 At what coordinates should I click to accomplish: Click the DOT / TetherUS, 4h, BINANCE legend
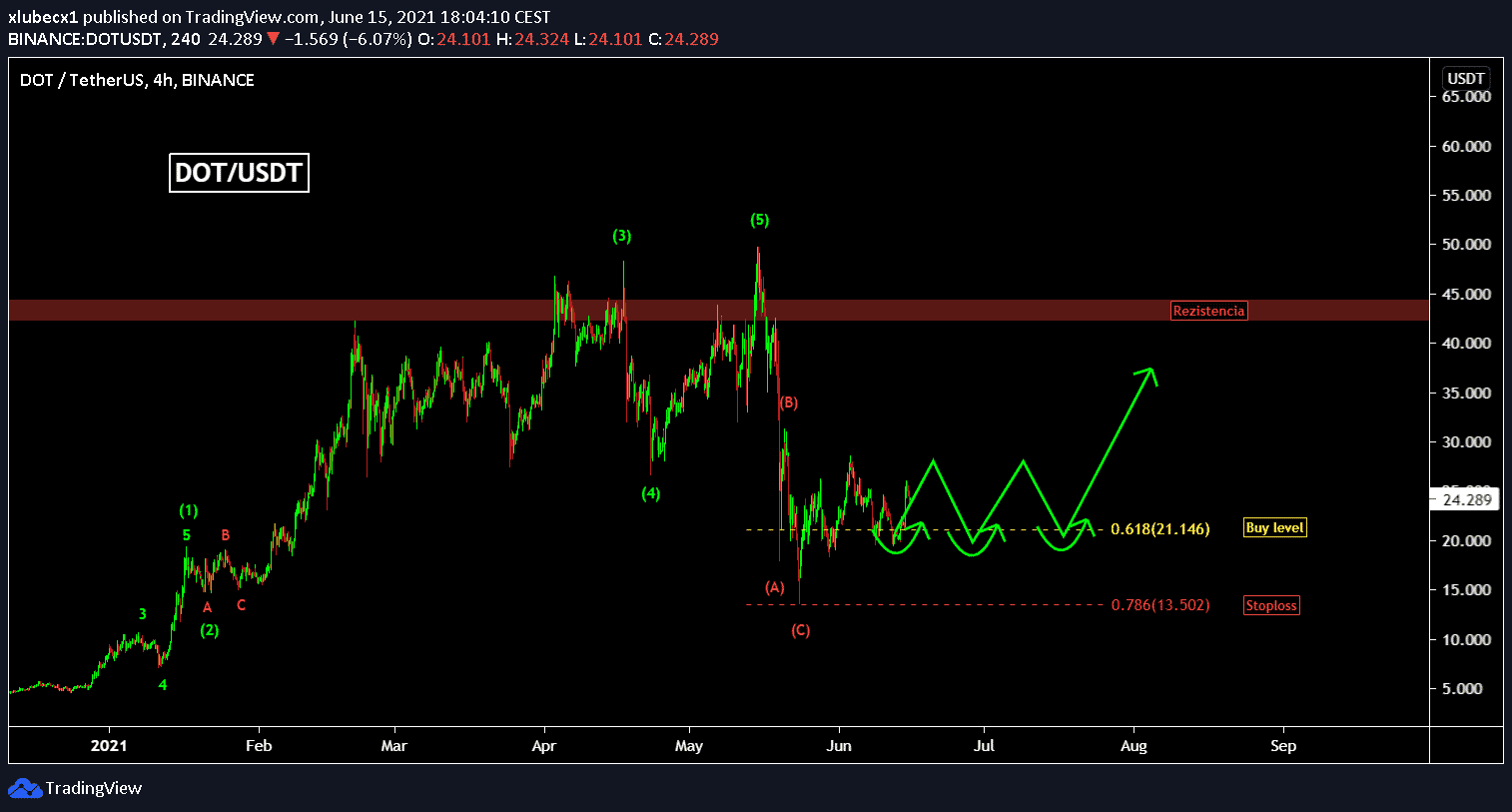click(x=137, y=80)
